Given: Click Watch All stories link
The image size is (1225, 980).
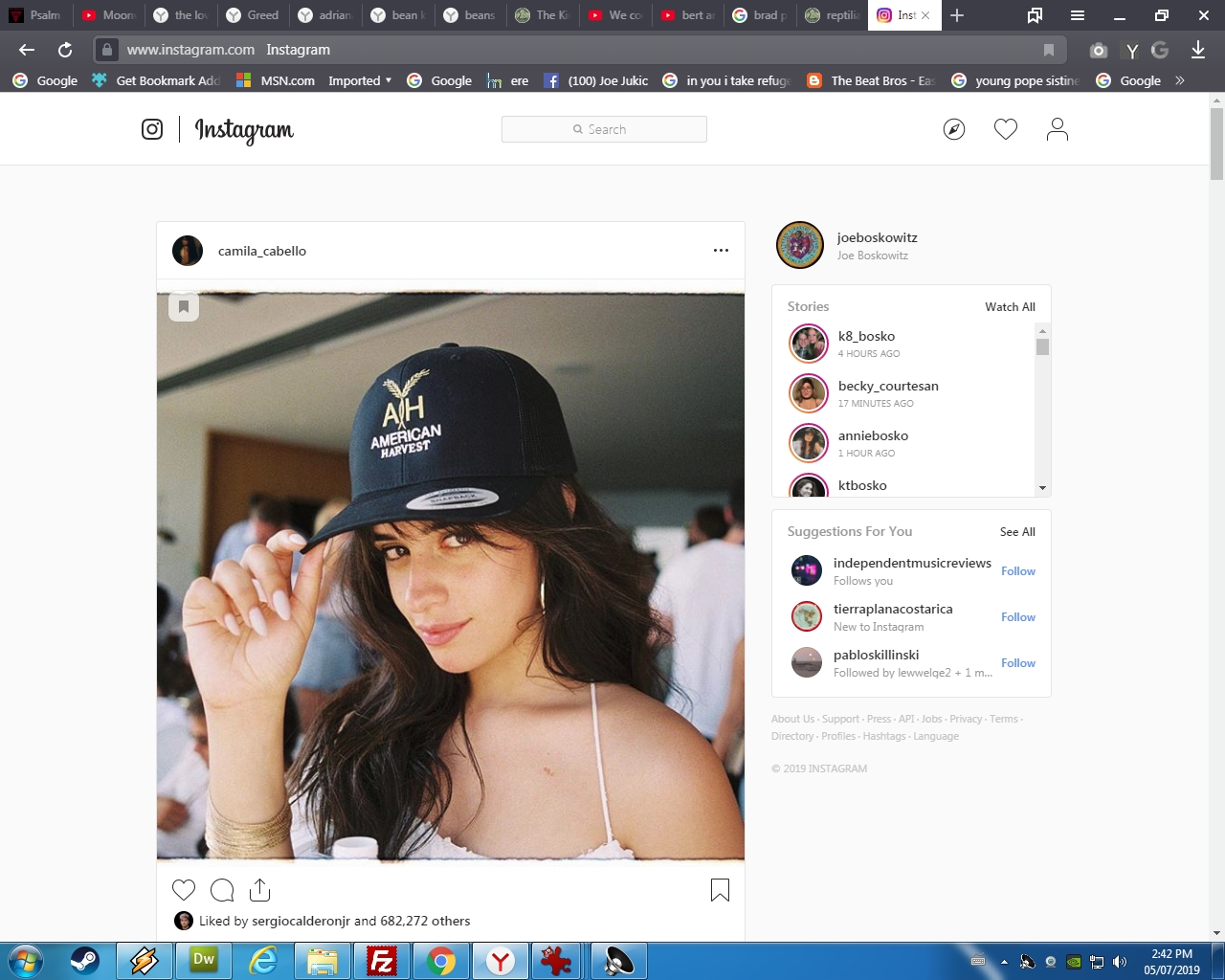Looking at the screenshot, I should coord(1010,307).
